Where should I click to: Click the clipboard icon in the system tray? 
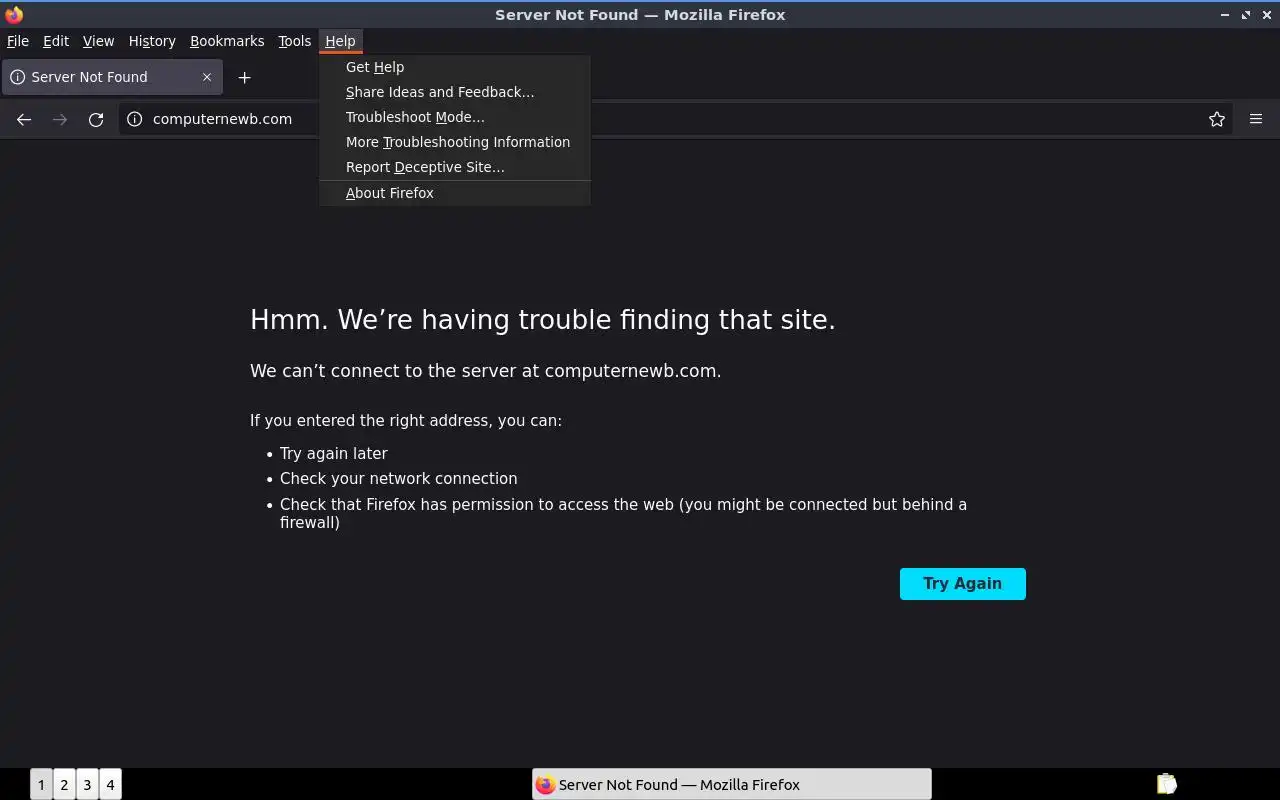pos(1166,784)
